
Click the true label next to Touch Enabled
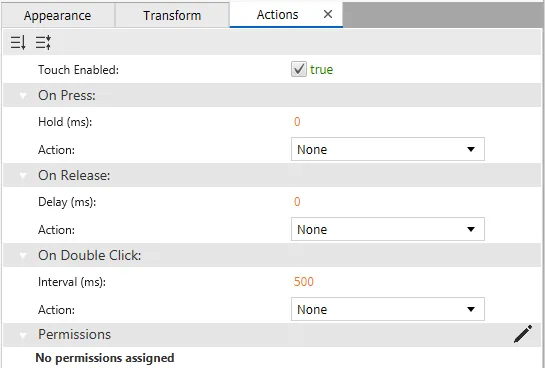tap(322, 69)
